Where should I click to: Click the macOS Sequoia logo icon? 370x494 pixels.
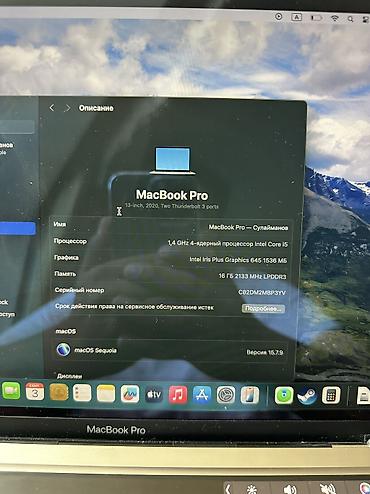point(63,349)
